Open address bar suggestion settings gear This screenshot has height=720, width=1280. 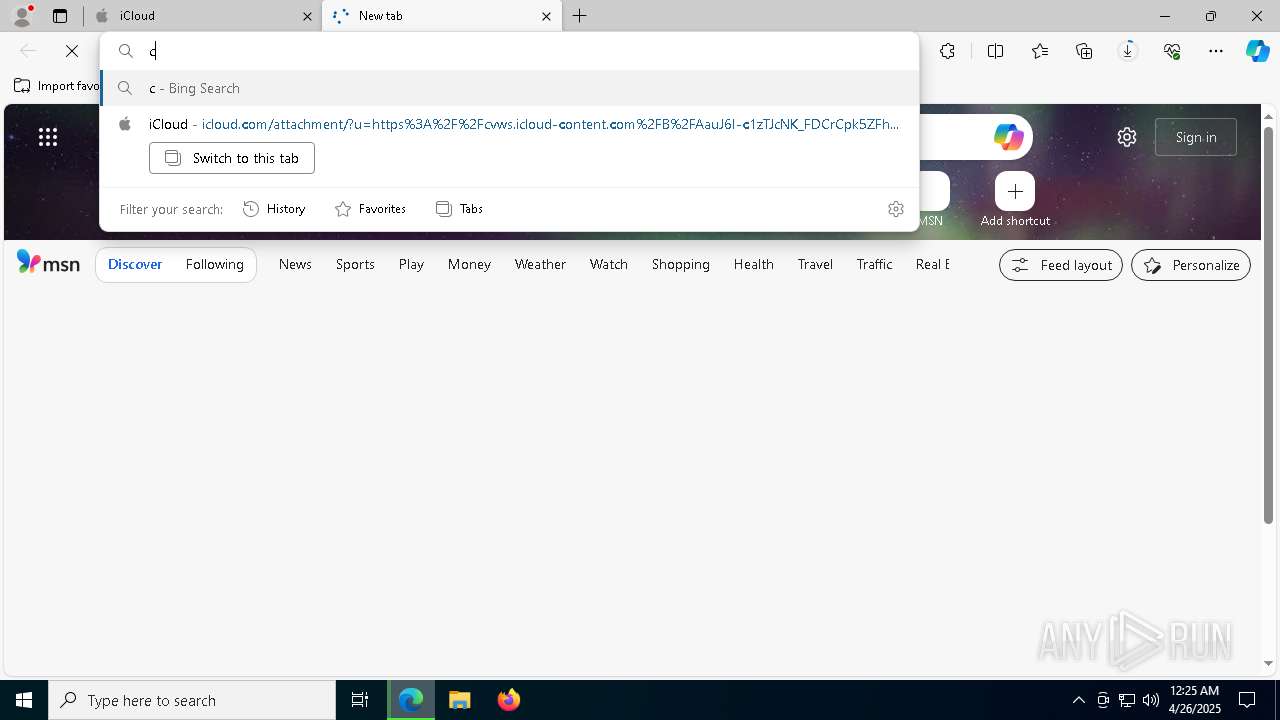[x=896, y=209]
